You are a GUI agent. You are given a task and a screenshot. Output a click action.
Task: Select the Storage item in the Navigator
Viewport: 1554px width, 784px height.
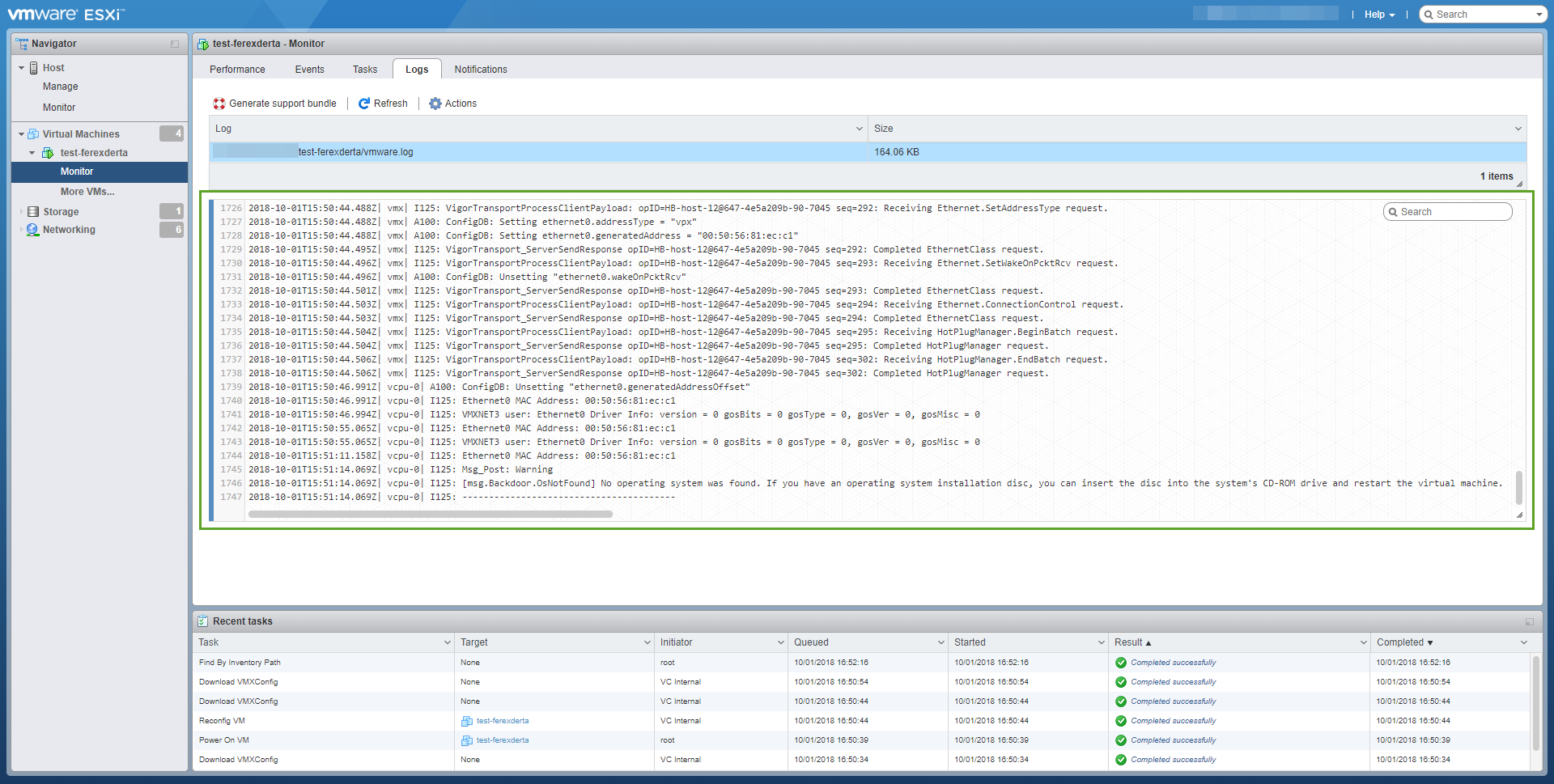point(60,211)
